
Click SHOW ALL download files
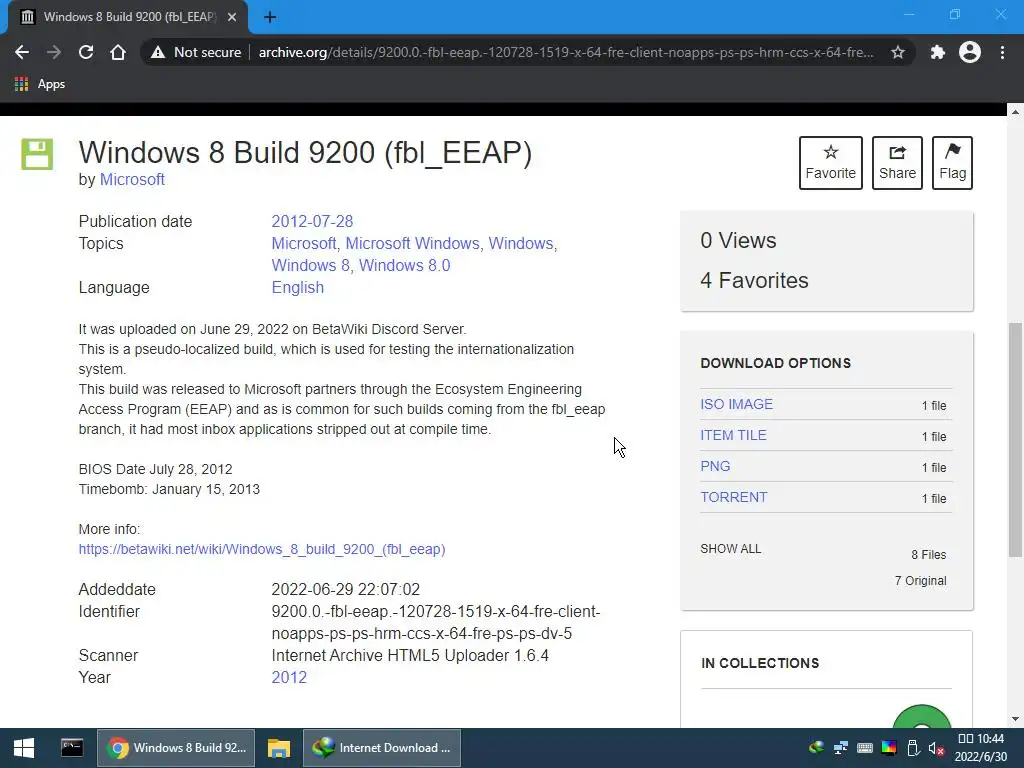click(x=731, y=549)
